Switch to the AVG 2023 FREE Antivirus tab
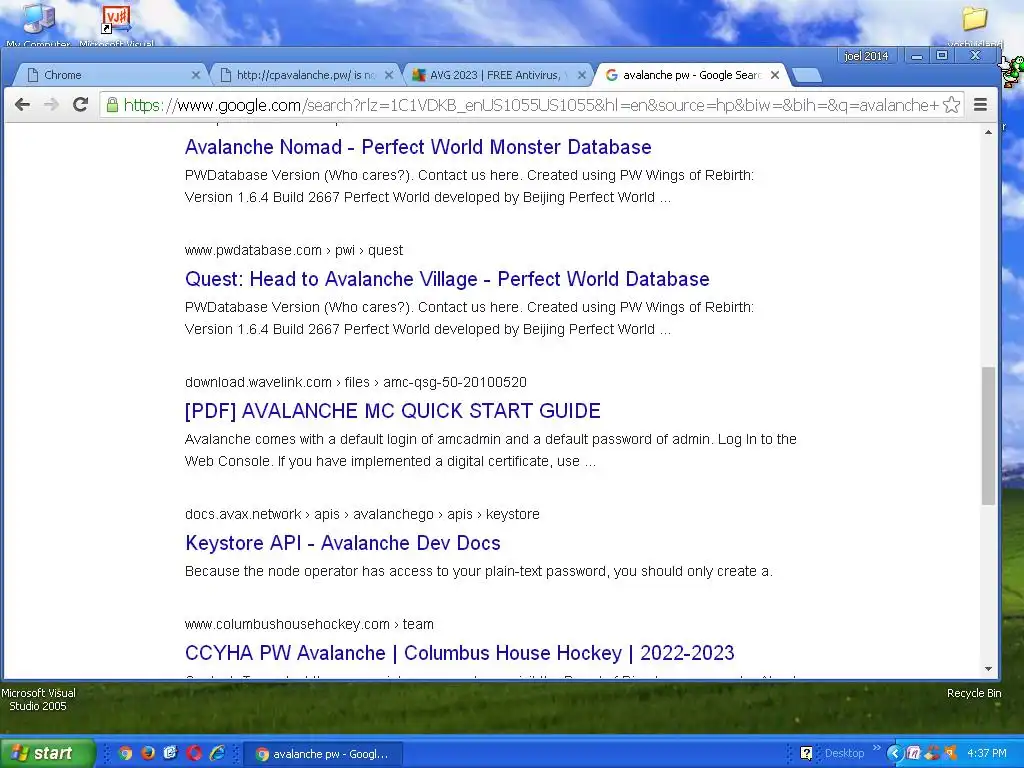 499,75
